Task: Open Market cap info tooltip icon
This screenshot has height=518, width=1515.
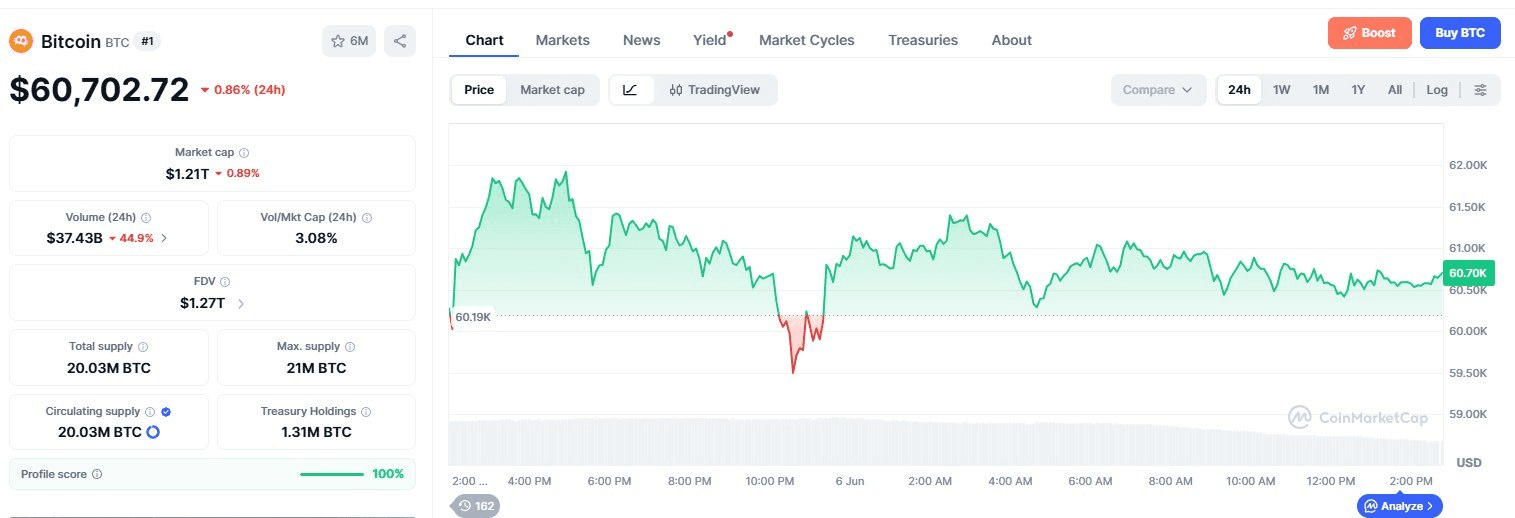Action: tap(244, 153)
